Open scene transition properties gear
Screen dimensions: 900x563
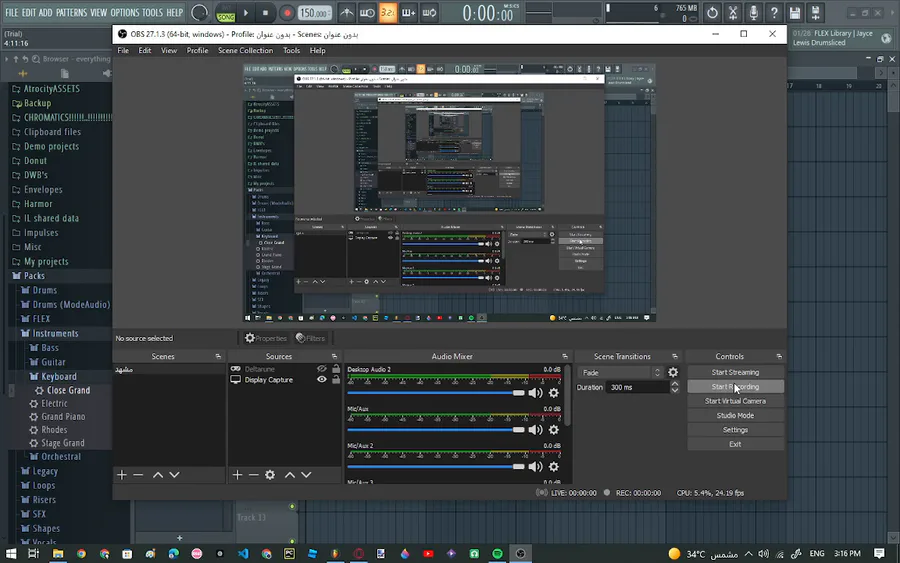click(x=673, y=372)
